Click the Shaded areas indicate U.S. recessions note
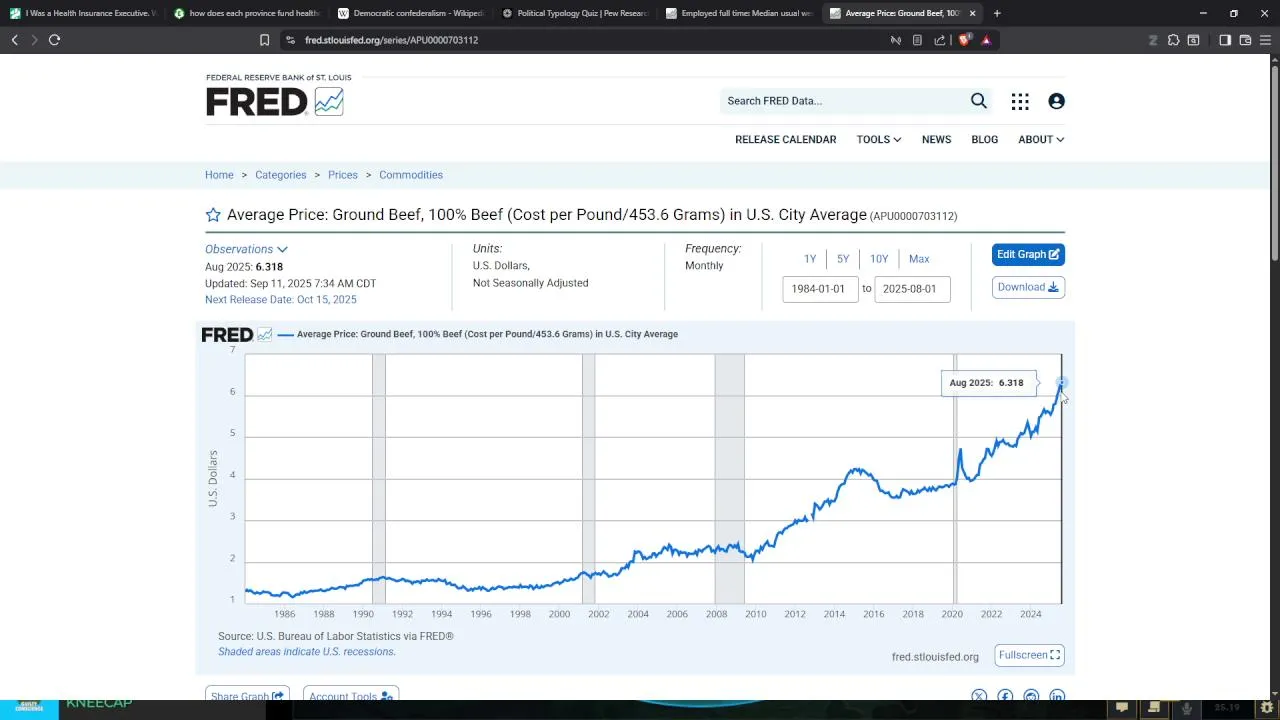This screenshot has height=720, width=1280. tap(307, 652)
